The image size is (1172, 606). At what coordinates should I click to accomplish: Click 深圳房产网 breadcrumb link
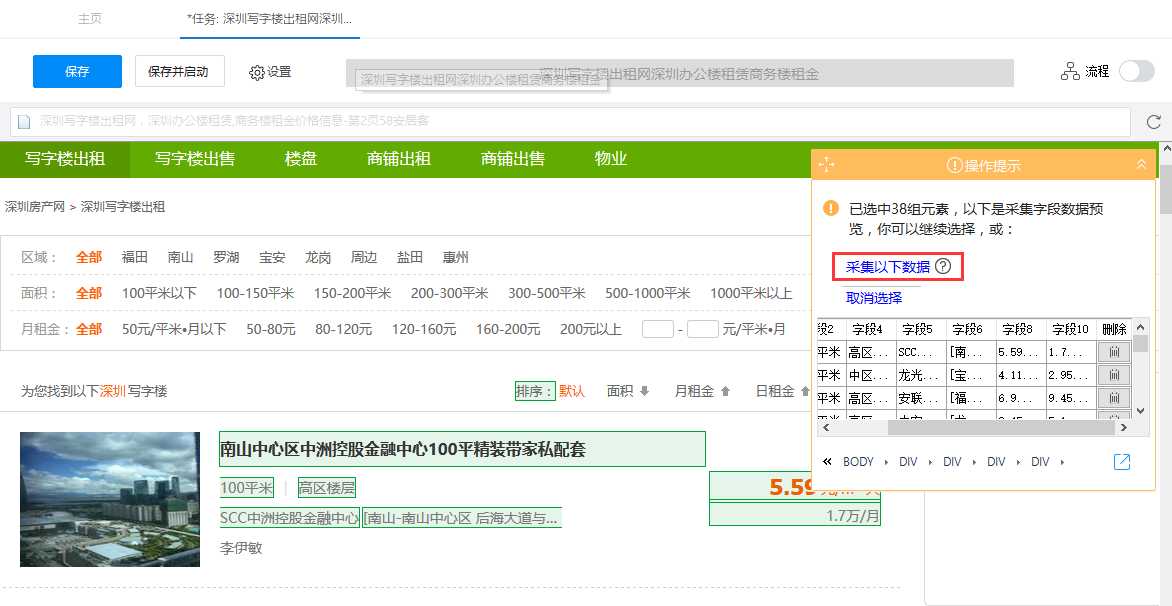tap(34, 207)
